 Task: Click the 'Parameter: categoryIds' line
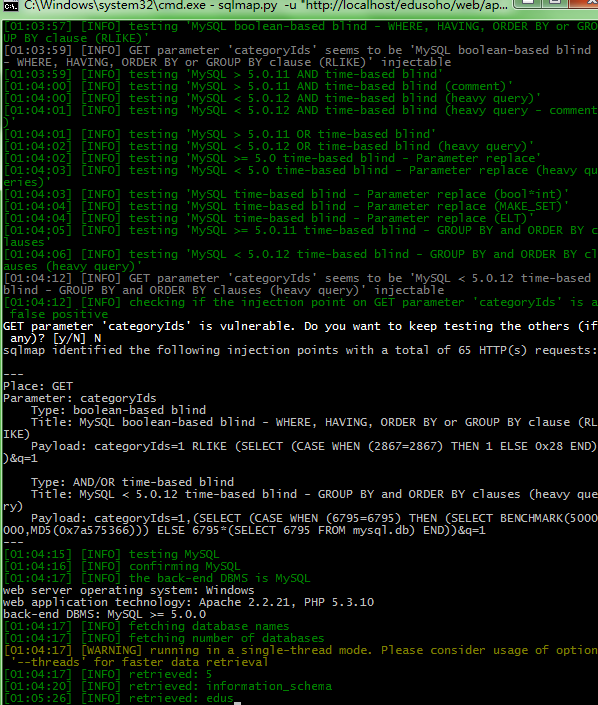80,398
